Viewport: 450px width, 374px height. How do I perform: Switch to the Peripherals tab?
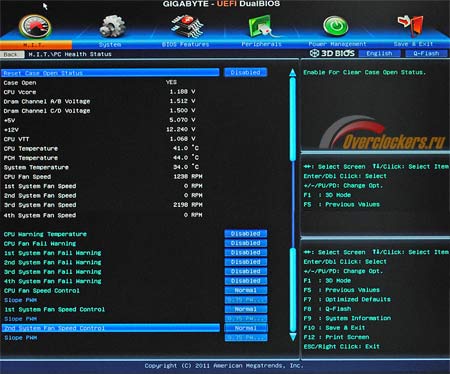click(261, 44)
